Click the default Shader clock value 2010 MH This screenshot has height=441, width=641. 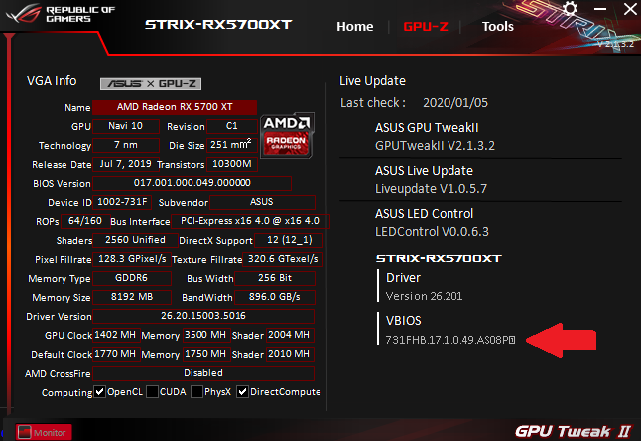pyautogui.click(x=290, y=354)
